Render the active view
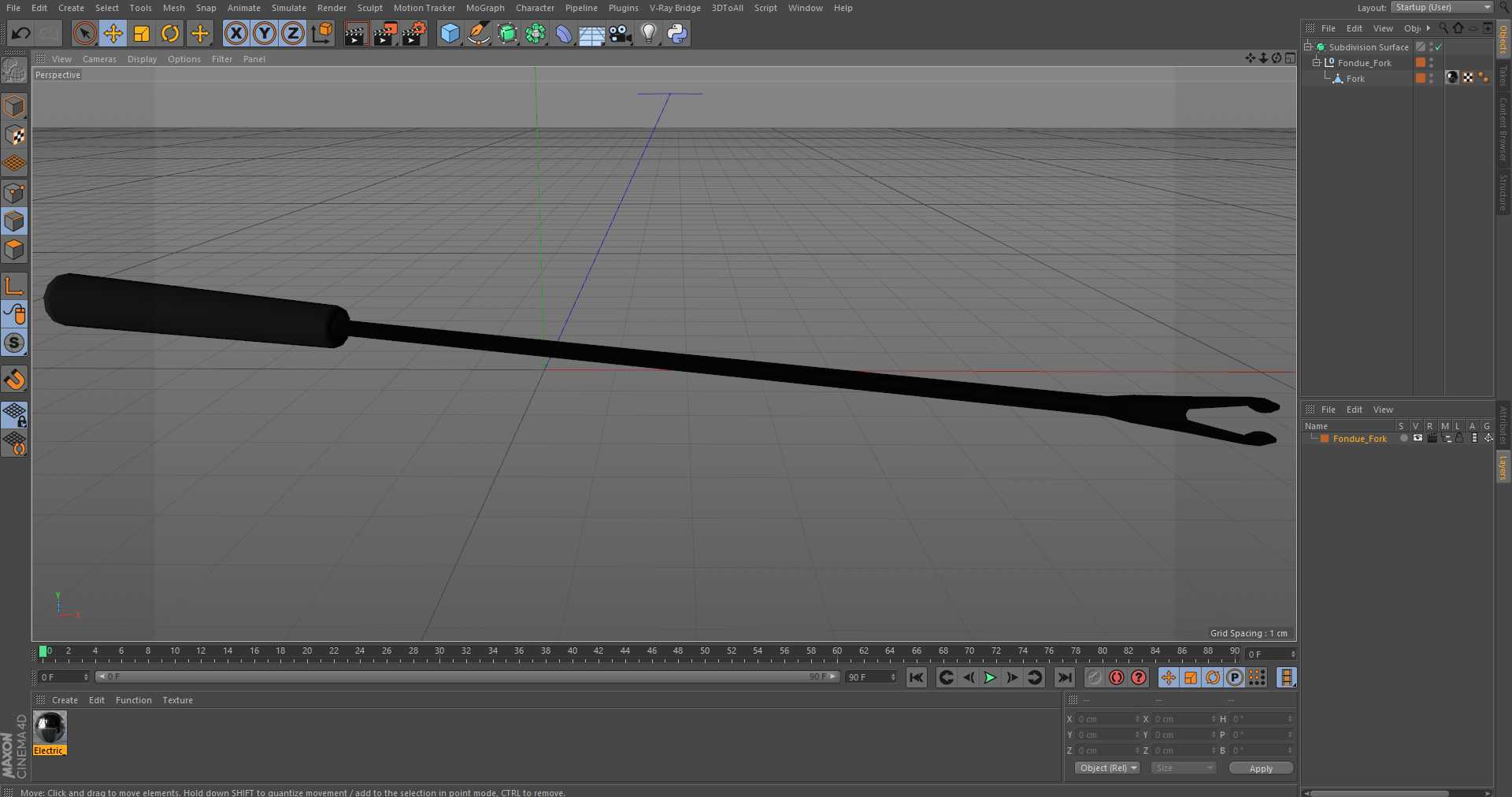 tap(356, 33)
